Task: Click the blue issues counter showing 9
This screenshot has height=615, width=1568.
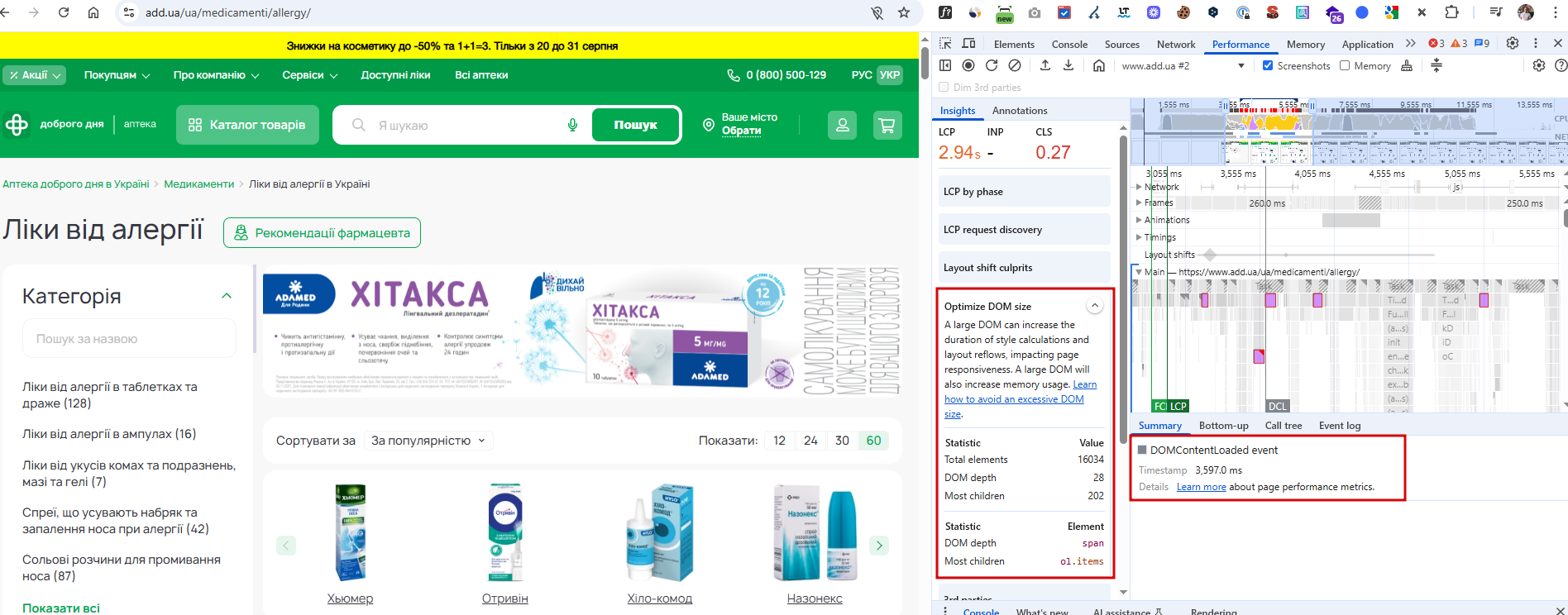Action: [x=1482, y=44]
